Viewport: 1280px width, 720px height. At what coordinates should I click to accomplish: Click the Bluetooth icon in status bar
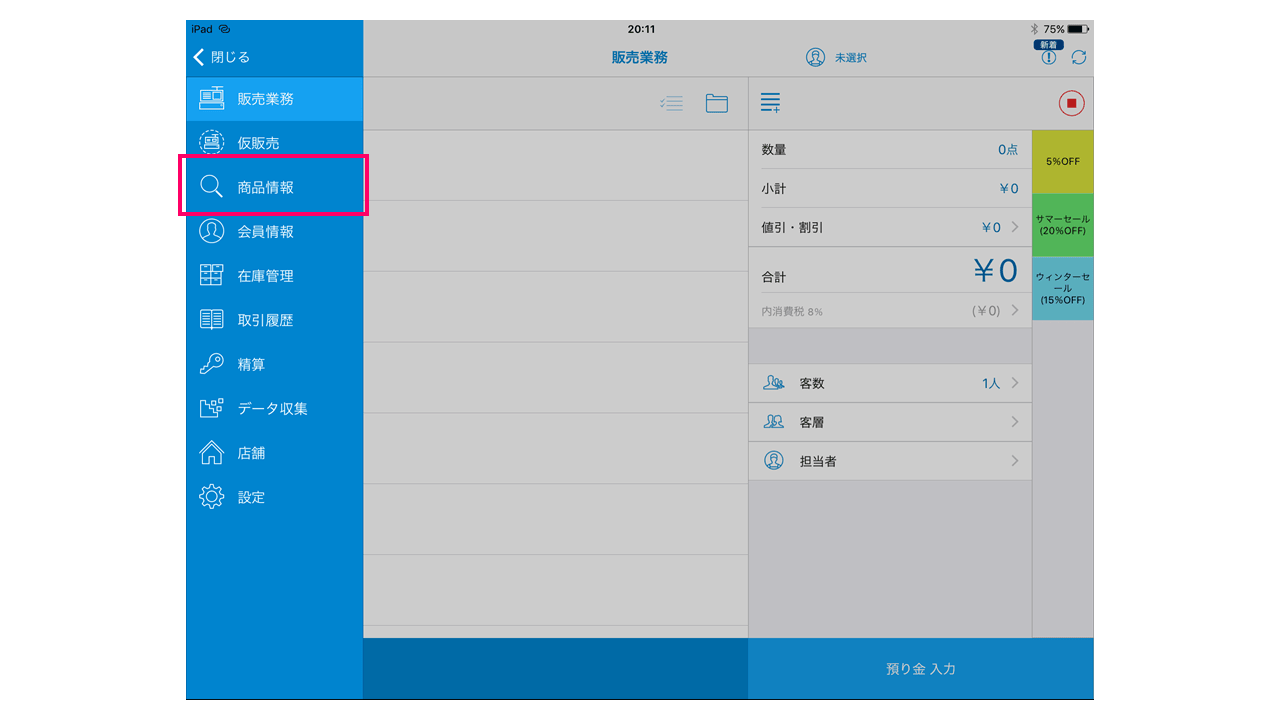[x=1035, y=29]
